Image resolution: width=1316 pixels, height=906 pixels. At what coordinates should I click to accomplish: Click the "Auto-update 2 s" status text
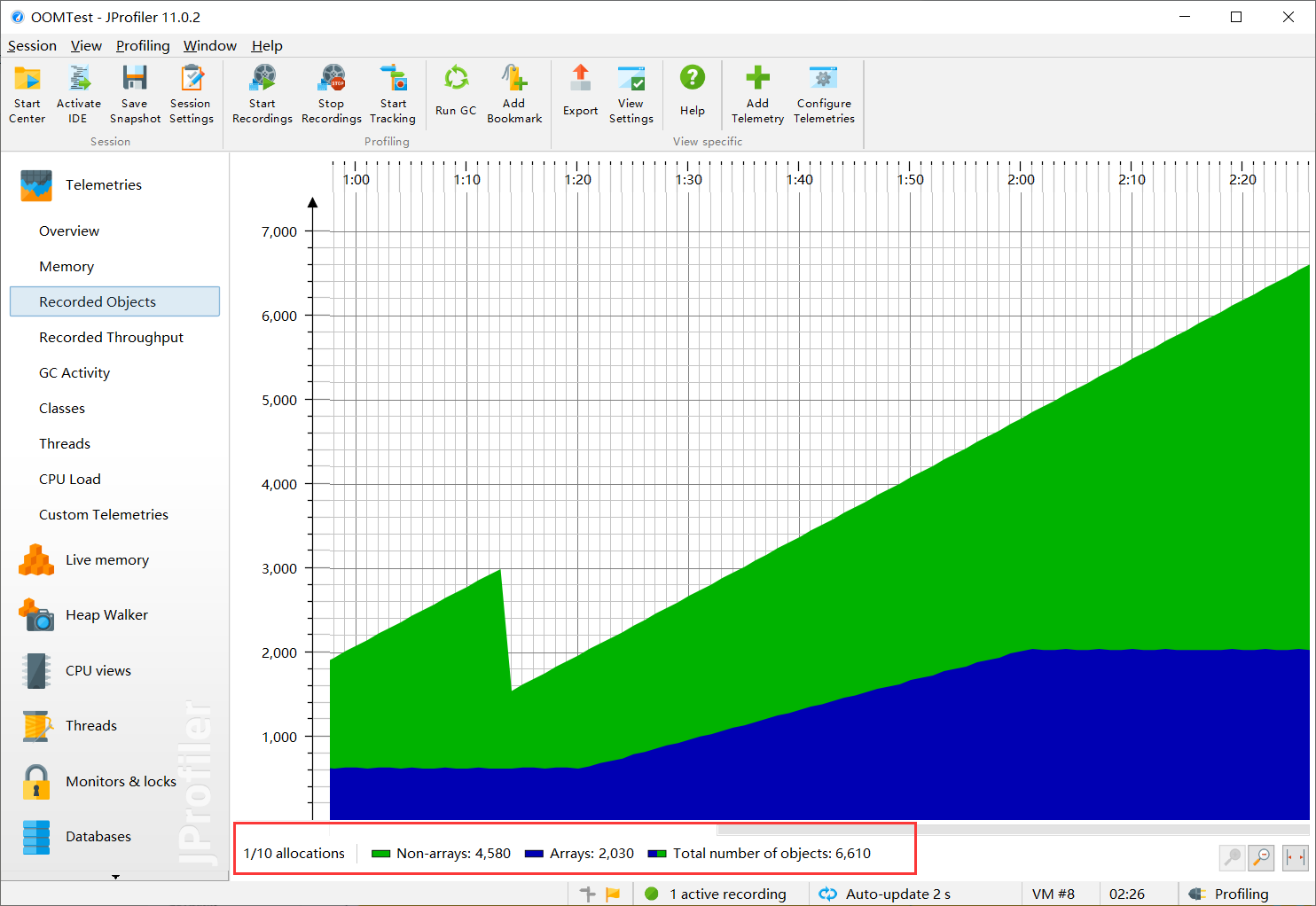[x=898, y=894]
